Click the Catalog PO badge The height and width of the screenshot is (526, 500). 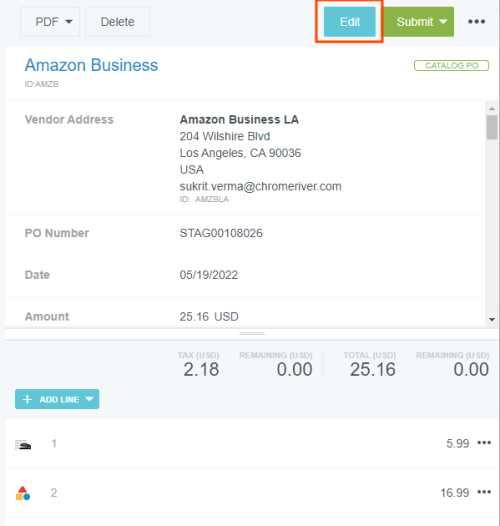click(451, 66)
